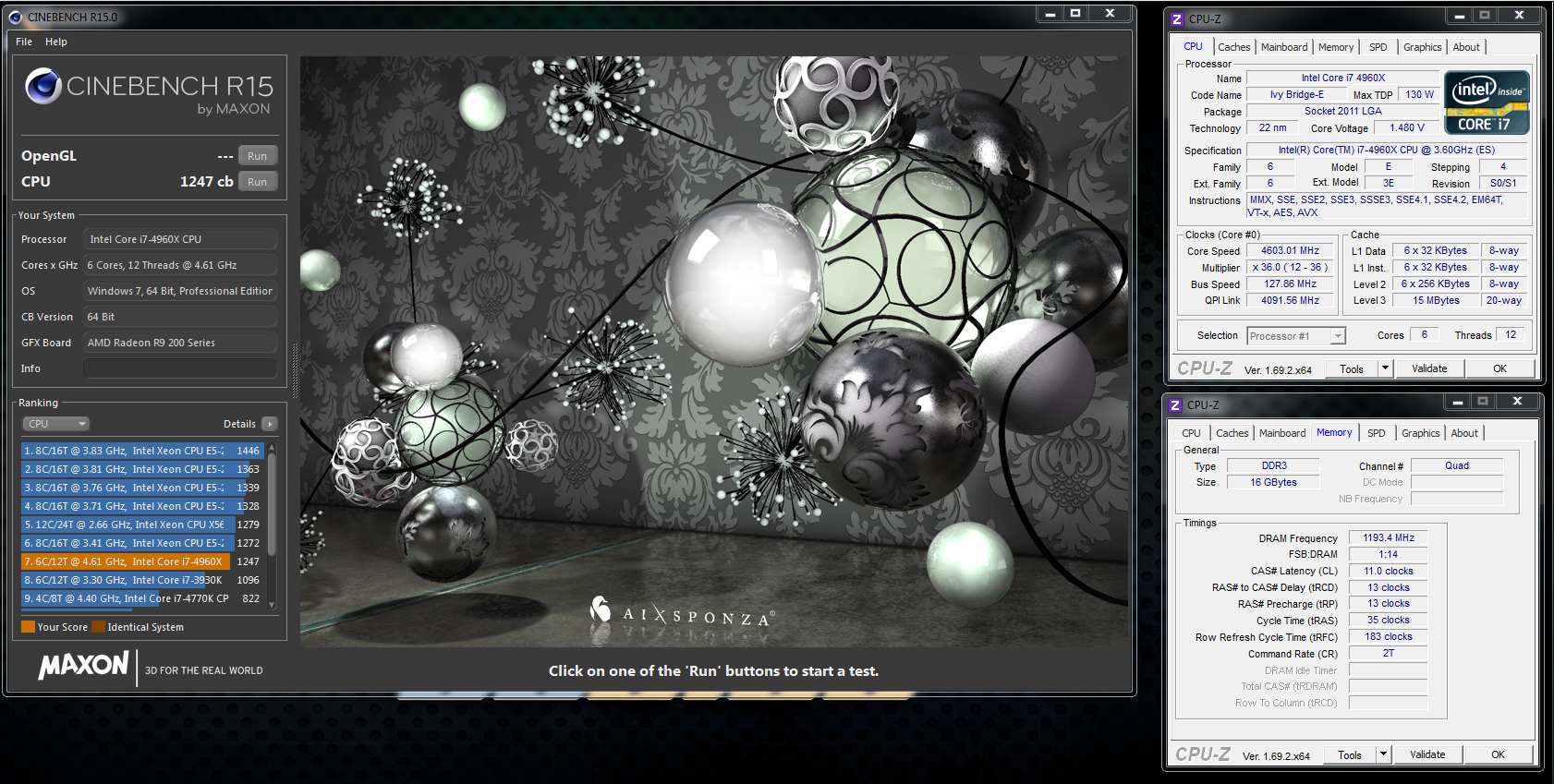Screen dimensions: 1554x784
Task: Switch to Caches tab in upper CPU-Z
Action: [1233, 47]
